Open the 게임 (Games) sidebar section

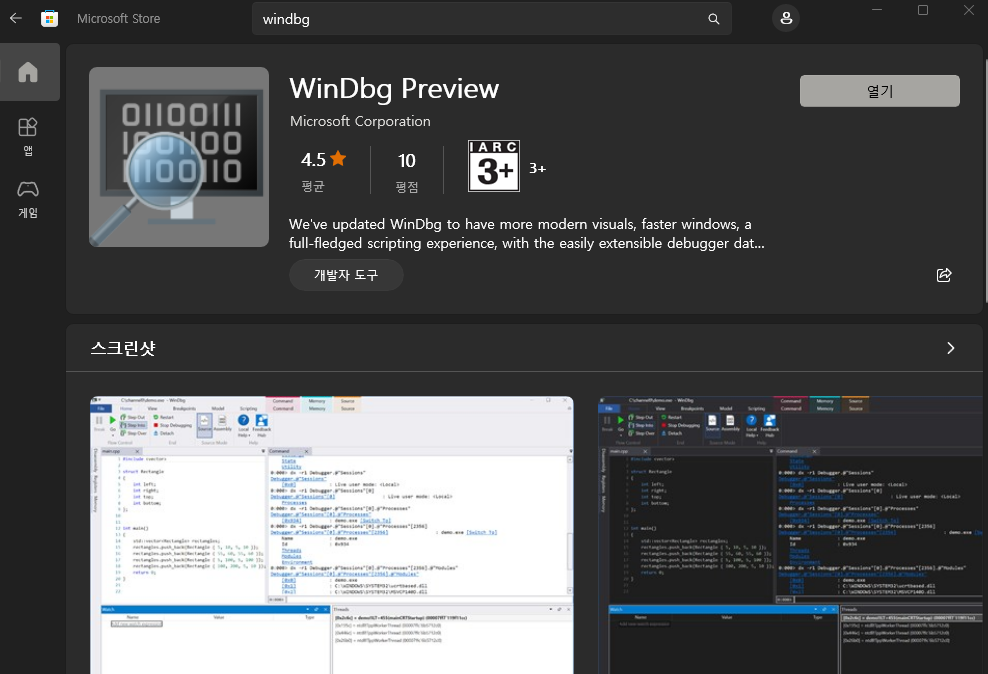tap(28, 199)
